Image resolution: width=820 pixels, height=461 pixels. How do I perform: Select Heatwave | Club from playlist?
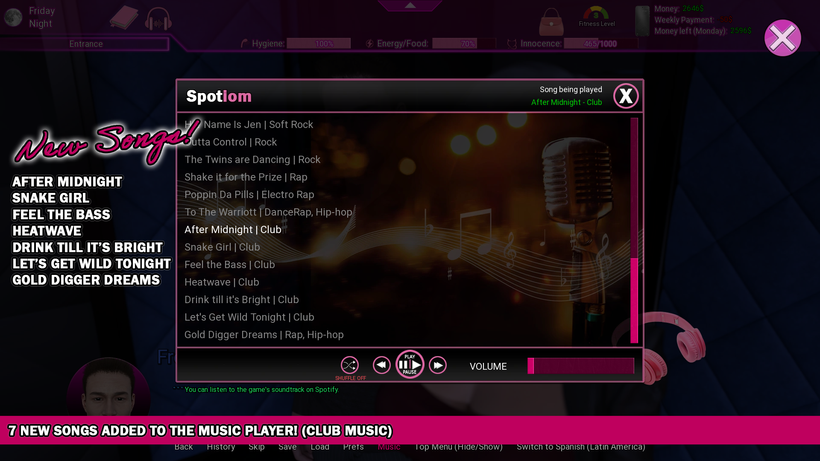[x=221, y=282]
